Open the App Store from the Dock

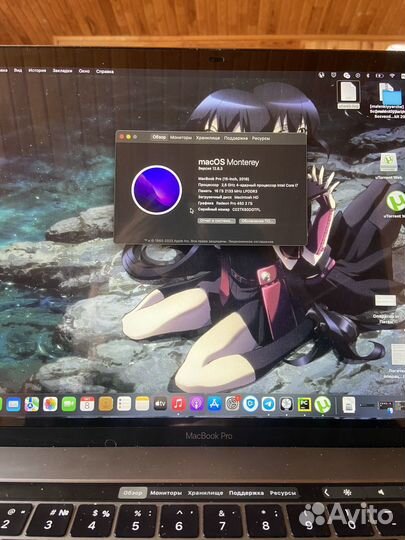215,404
